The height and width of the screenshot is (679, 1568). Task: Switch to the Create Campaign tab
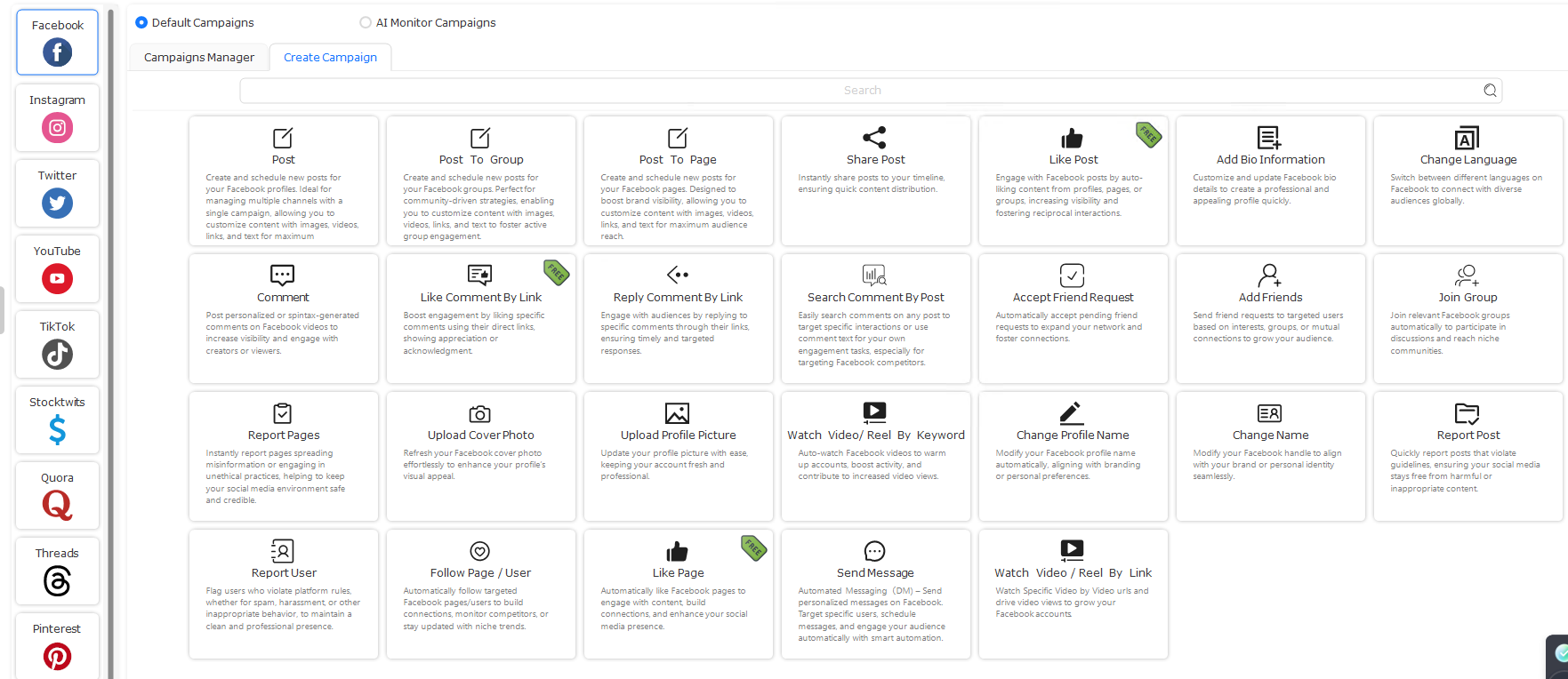point(330,57)
